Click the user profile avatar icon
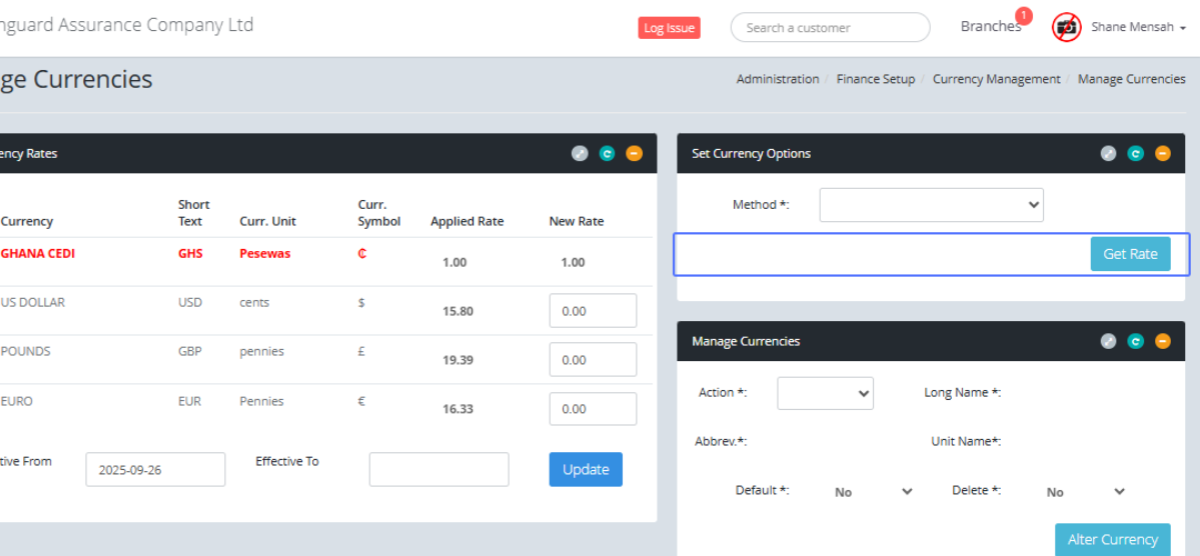 [1066, 28]
